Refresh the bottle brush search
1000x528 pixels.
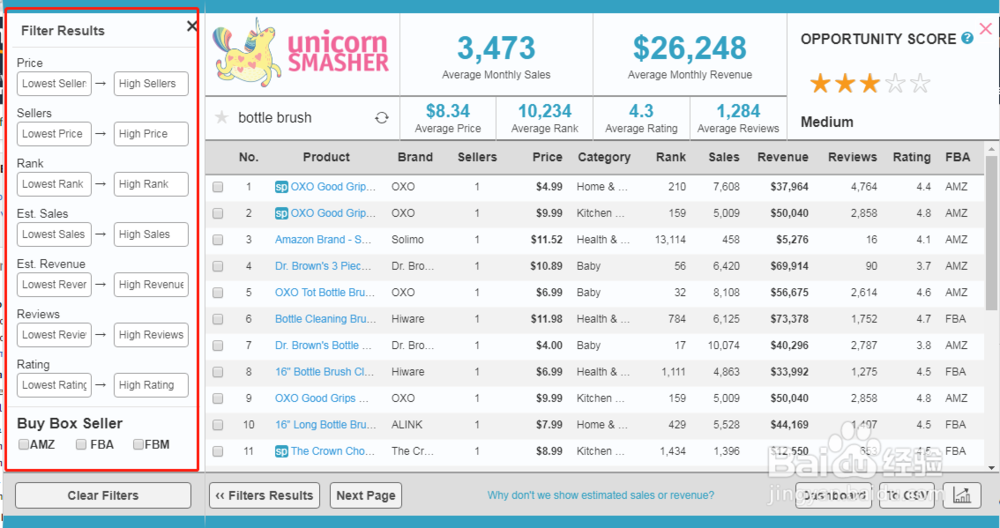coord(381,118)
